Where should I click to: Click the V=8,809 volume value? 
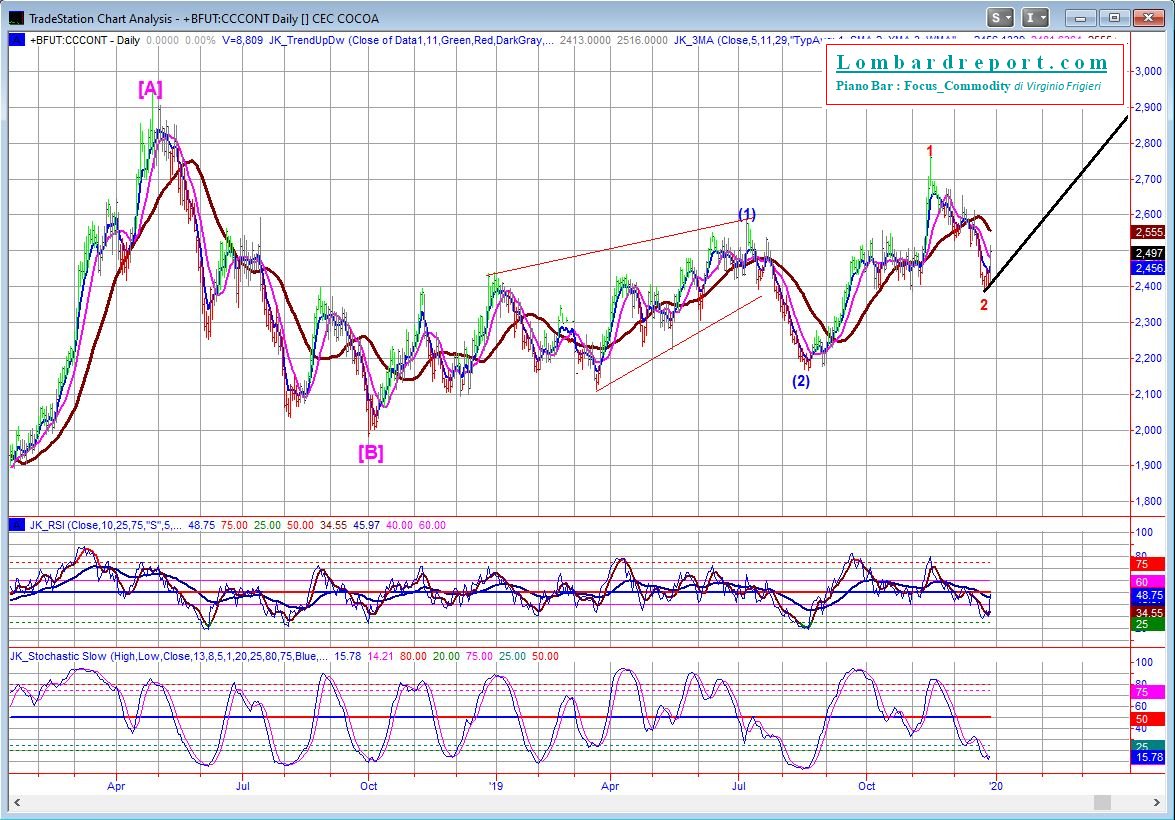[243, 40]
